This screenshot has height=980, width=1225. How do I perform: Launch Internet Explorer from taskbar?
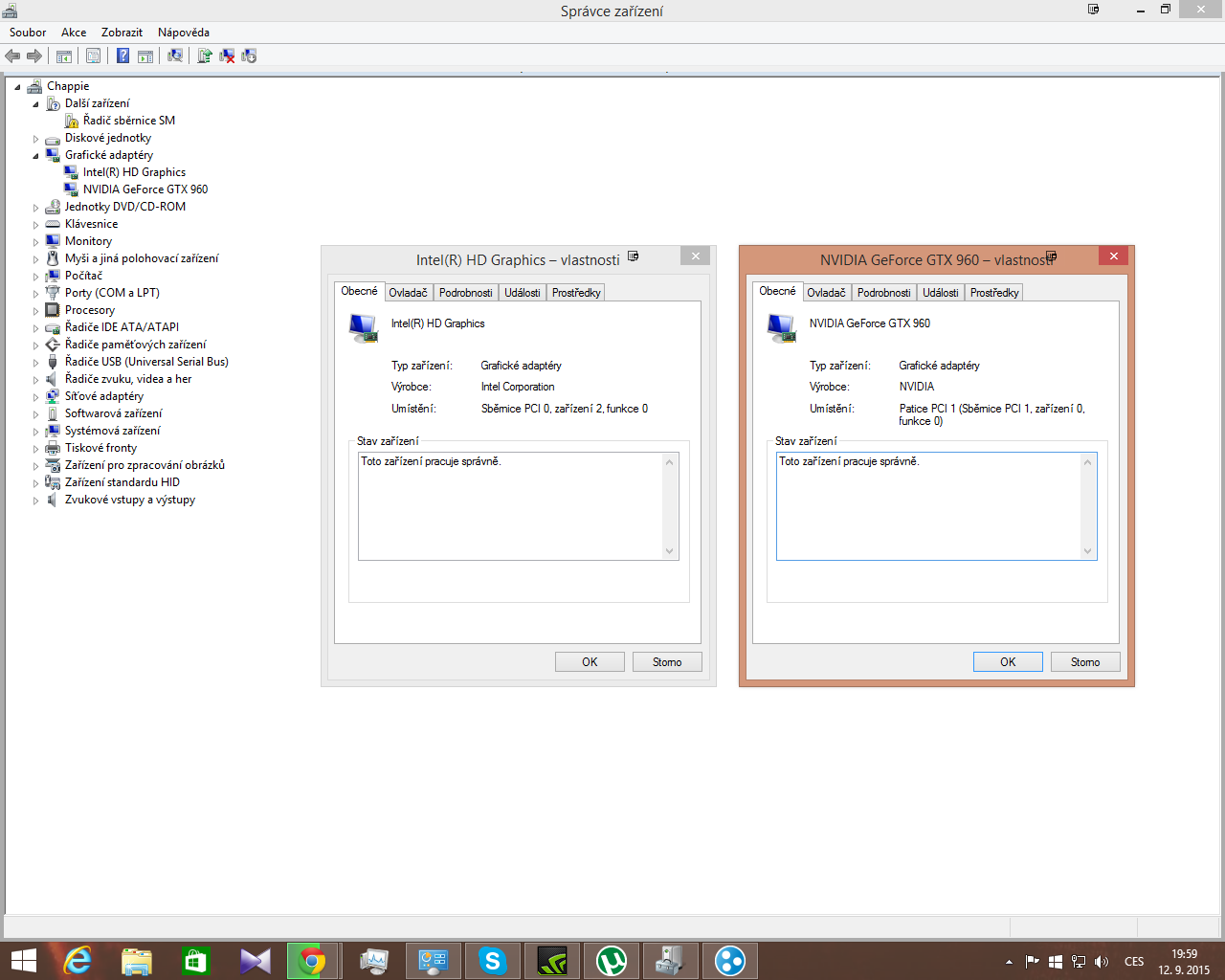pyautogui.click(x=78, y=961)
